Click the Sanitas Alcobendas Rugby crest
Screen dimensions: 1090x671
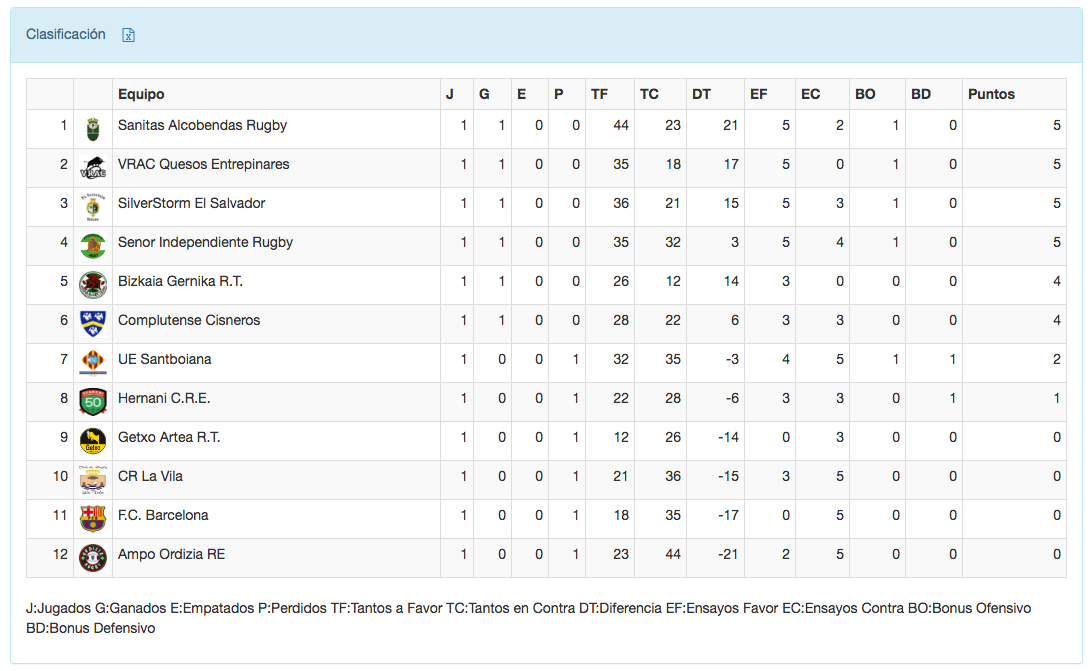(x=93, y=128)
